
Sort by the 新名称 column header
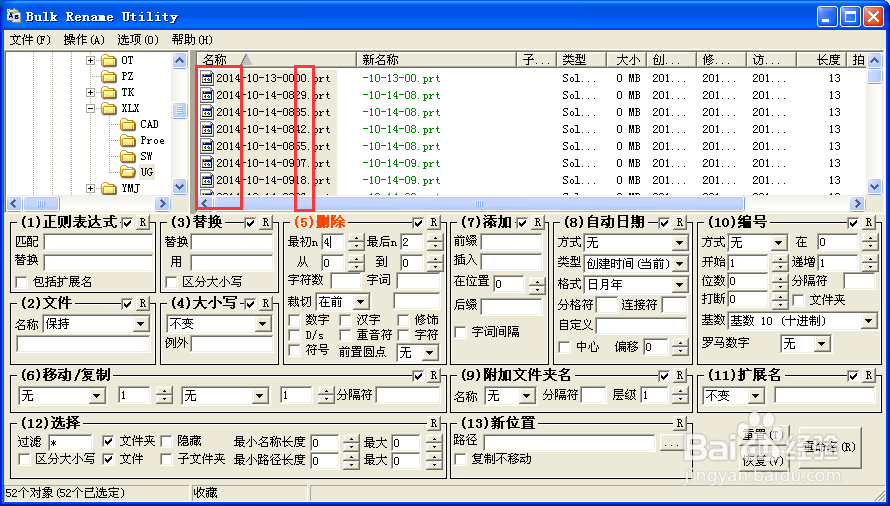(x=436, y=60)
